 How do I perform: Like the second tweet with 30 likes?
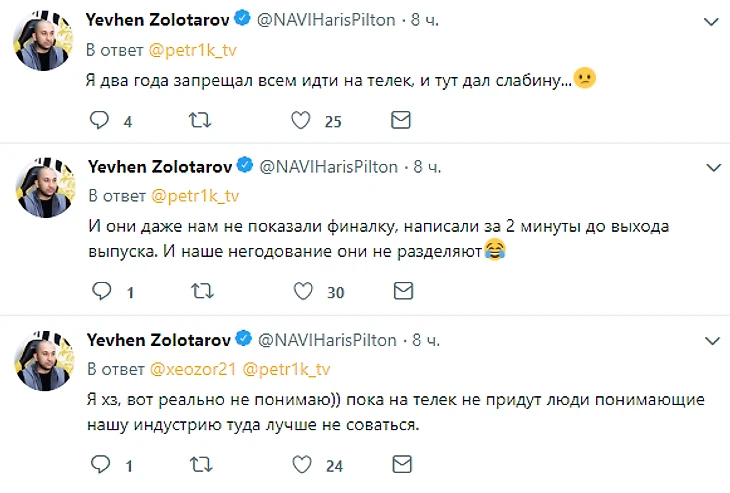(x=302, y=291)
